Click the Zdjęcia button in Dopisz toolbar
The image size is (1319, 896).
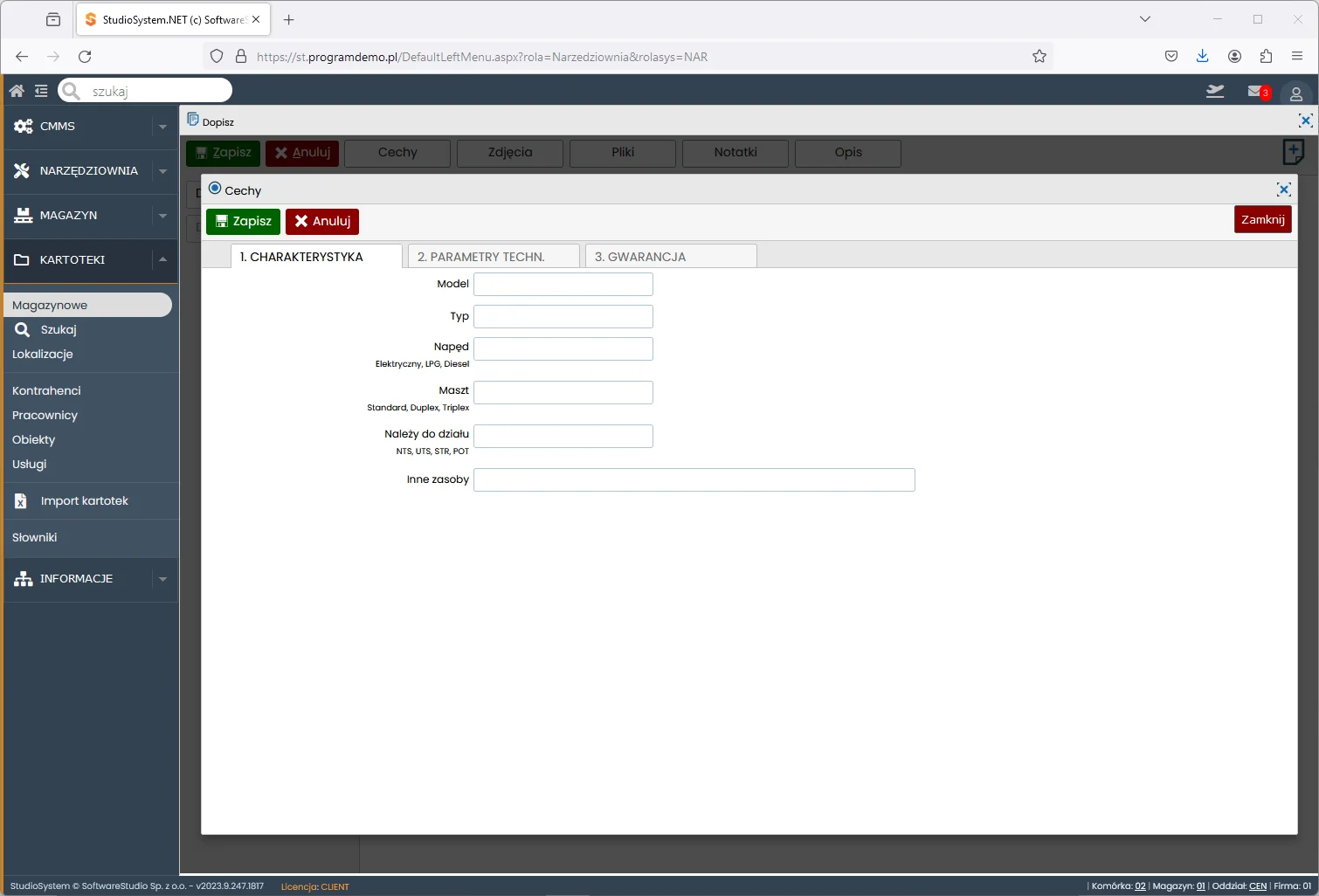tap(510, 153)
